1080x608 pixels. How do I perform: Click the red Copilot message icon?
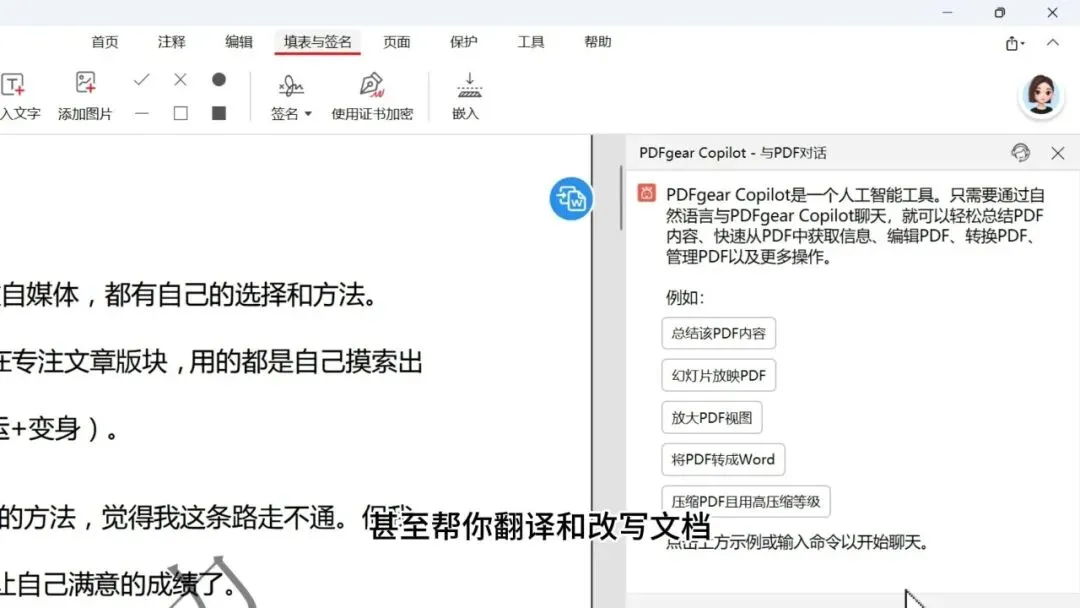tap(647, 193)
